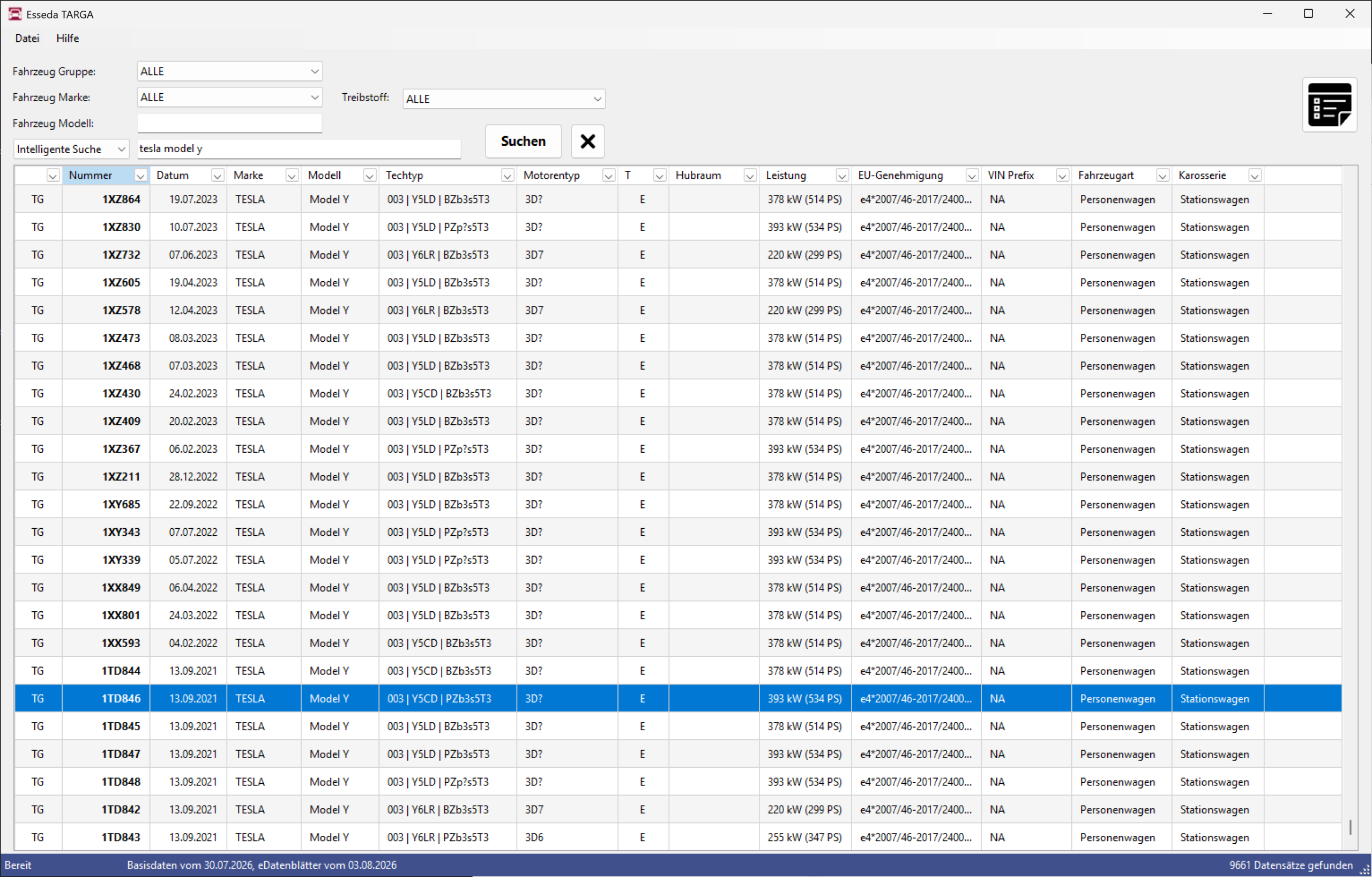Open the EU-Genehmigung column filter arrow
Viewport: 1372px width, 877px height.
972,176
